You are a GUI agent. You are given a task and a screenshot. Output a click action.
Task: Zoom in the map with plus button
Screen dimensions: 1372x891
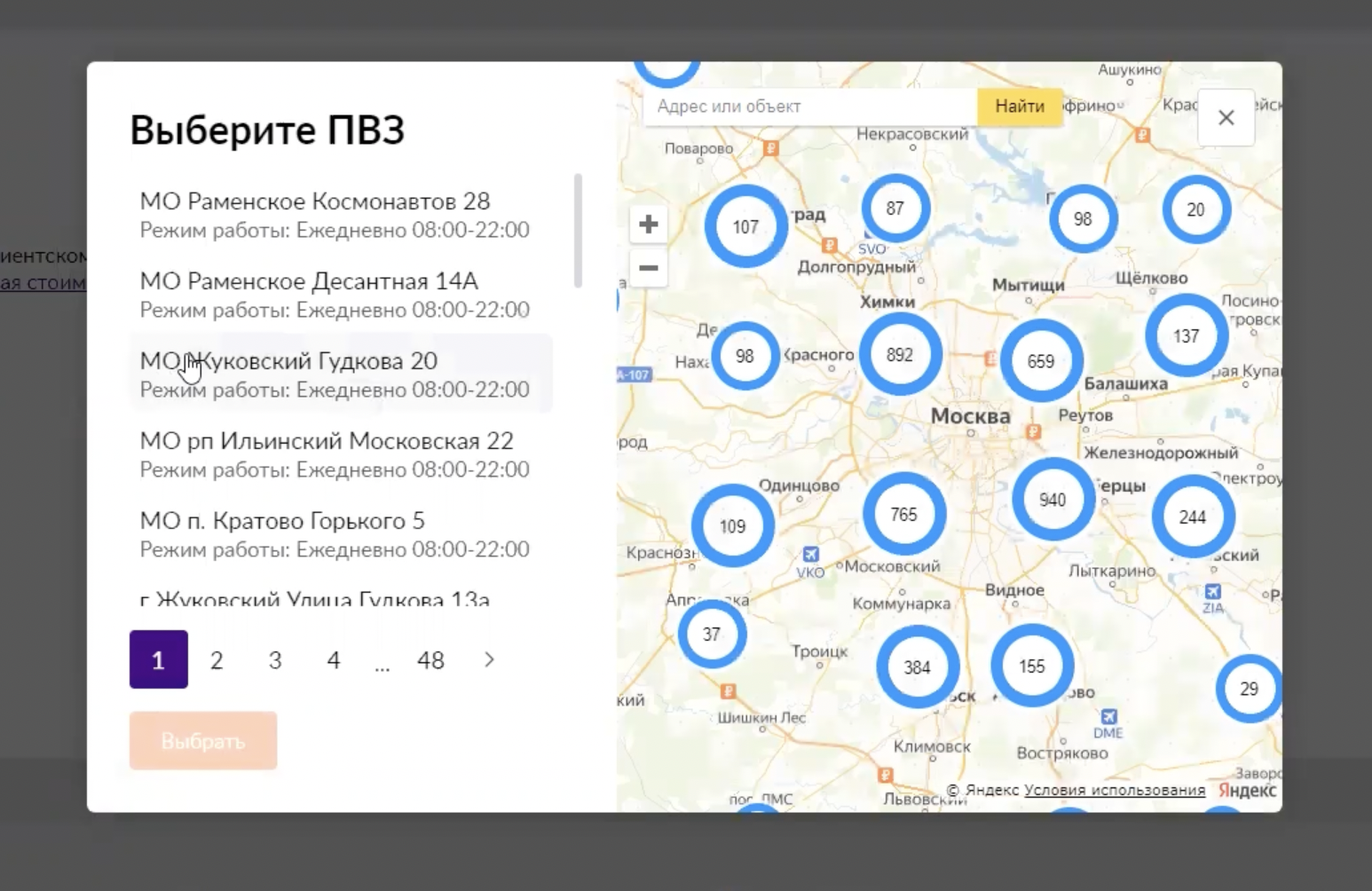(x=649, y=224)
